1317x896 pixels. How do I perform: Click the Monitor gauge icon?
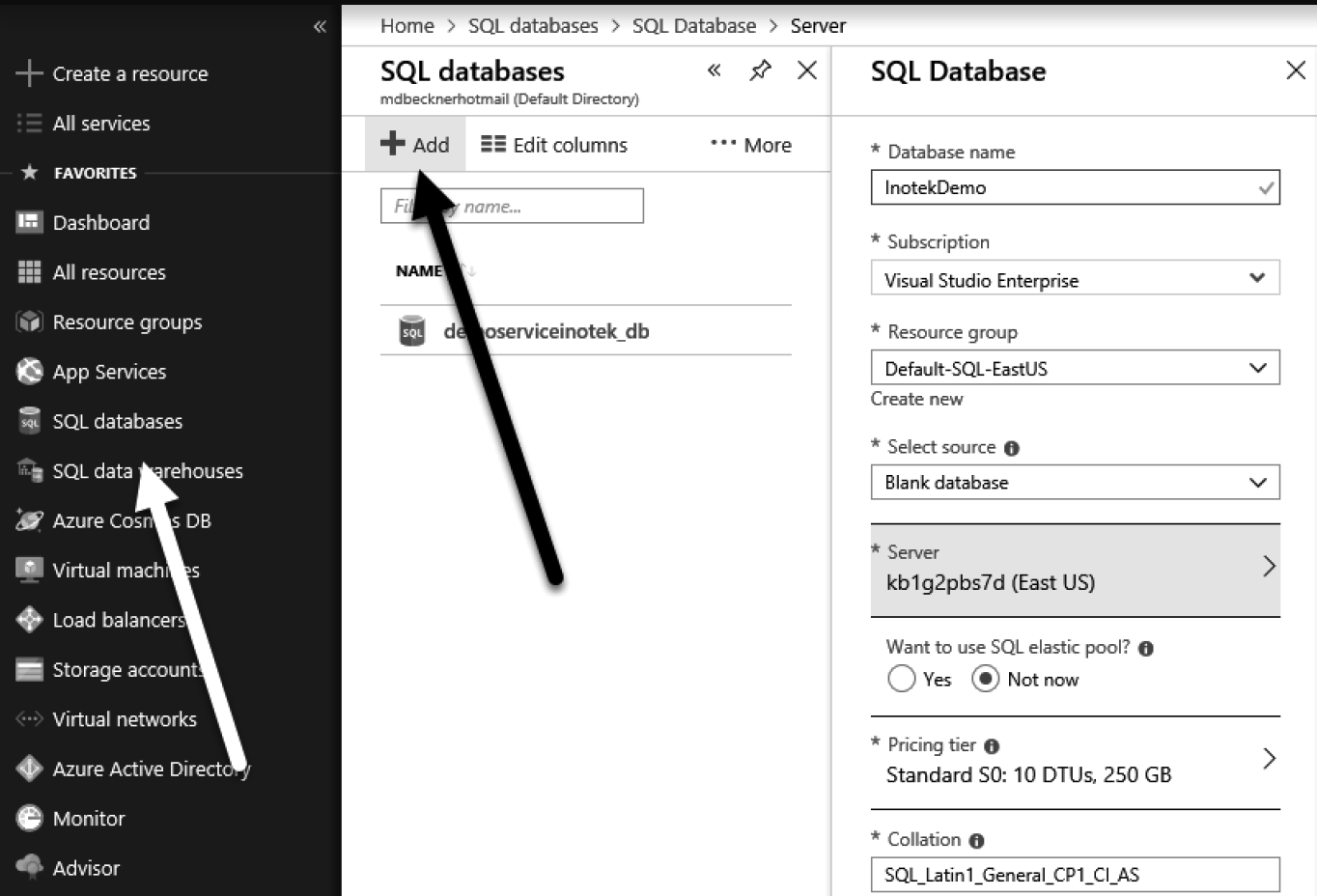click(29, 818)
